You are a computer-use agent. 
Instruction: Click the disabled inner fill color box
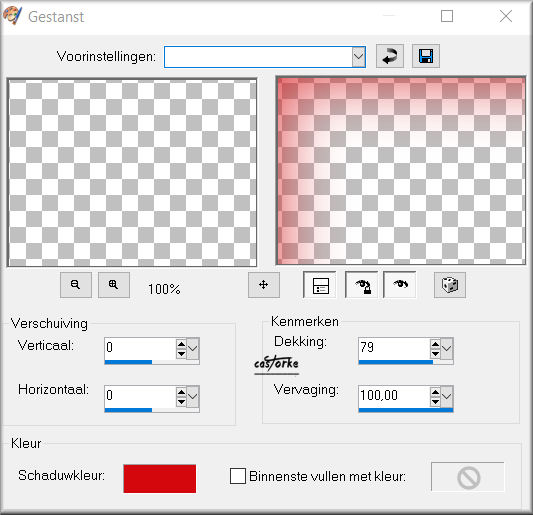[468, 477]
